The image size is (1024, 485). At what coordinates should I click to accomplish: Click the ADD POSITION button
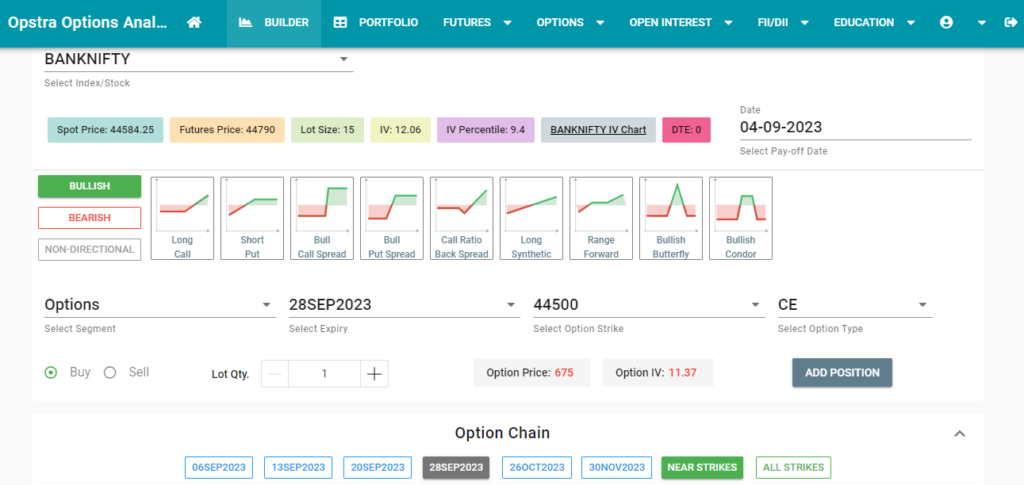[842, 373]
